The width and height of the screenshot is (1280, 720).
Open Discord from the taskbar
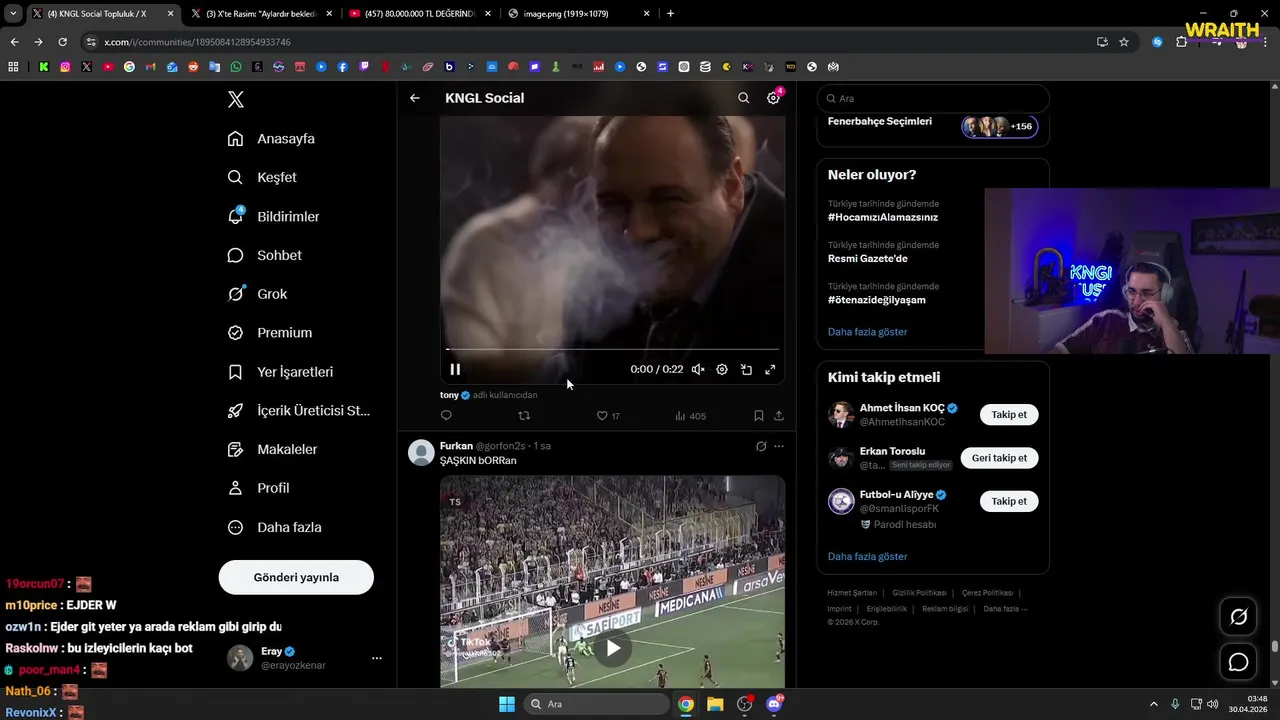[x=774, y=704]
